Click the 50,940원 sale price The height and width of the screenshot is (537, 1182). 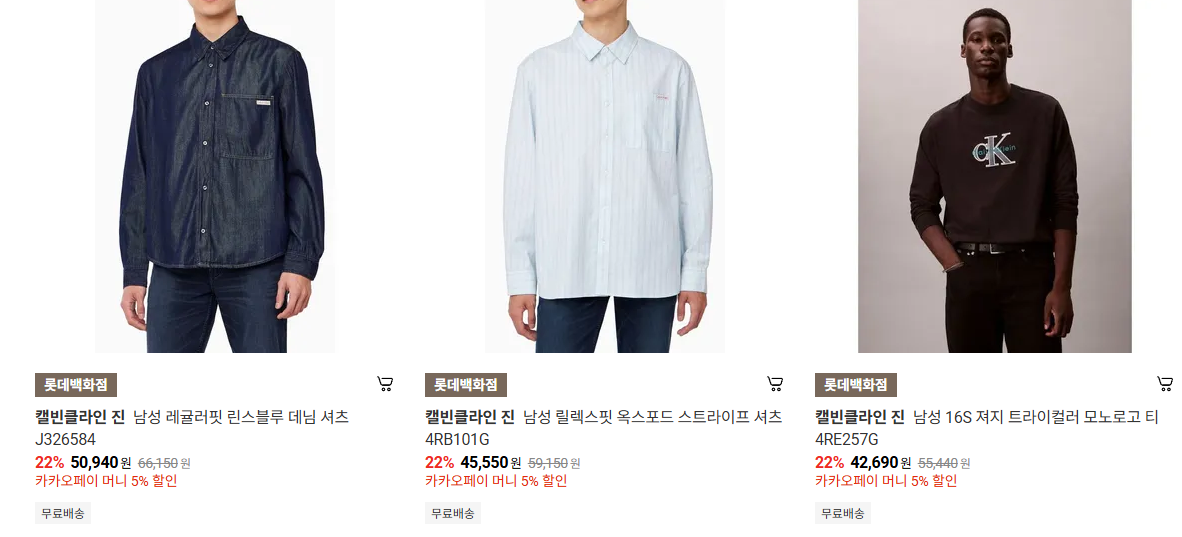tap(100, 462)
